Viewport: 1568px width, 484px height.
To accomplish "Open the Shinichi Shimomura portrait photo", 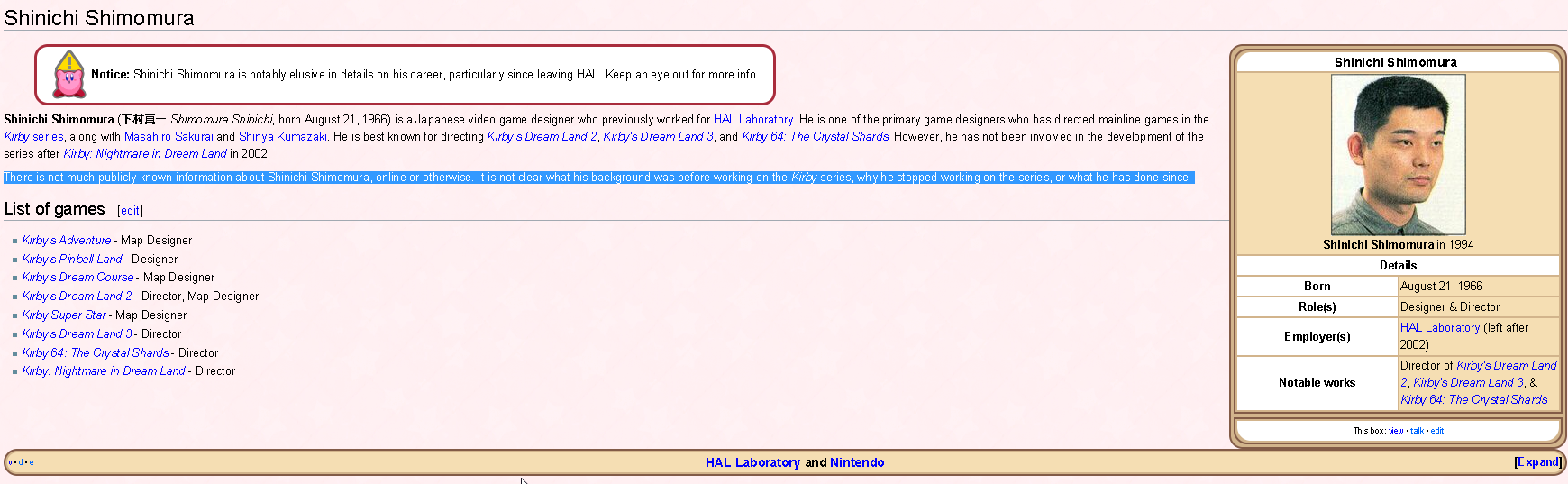I will (1398, 155).
